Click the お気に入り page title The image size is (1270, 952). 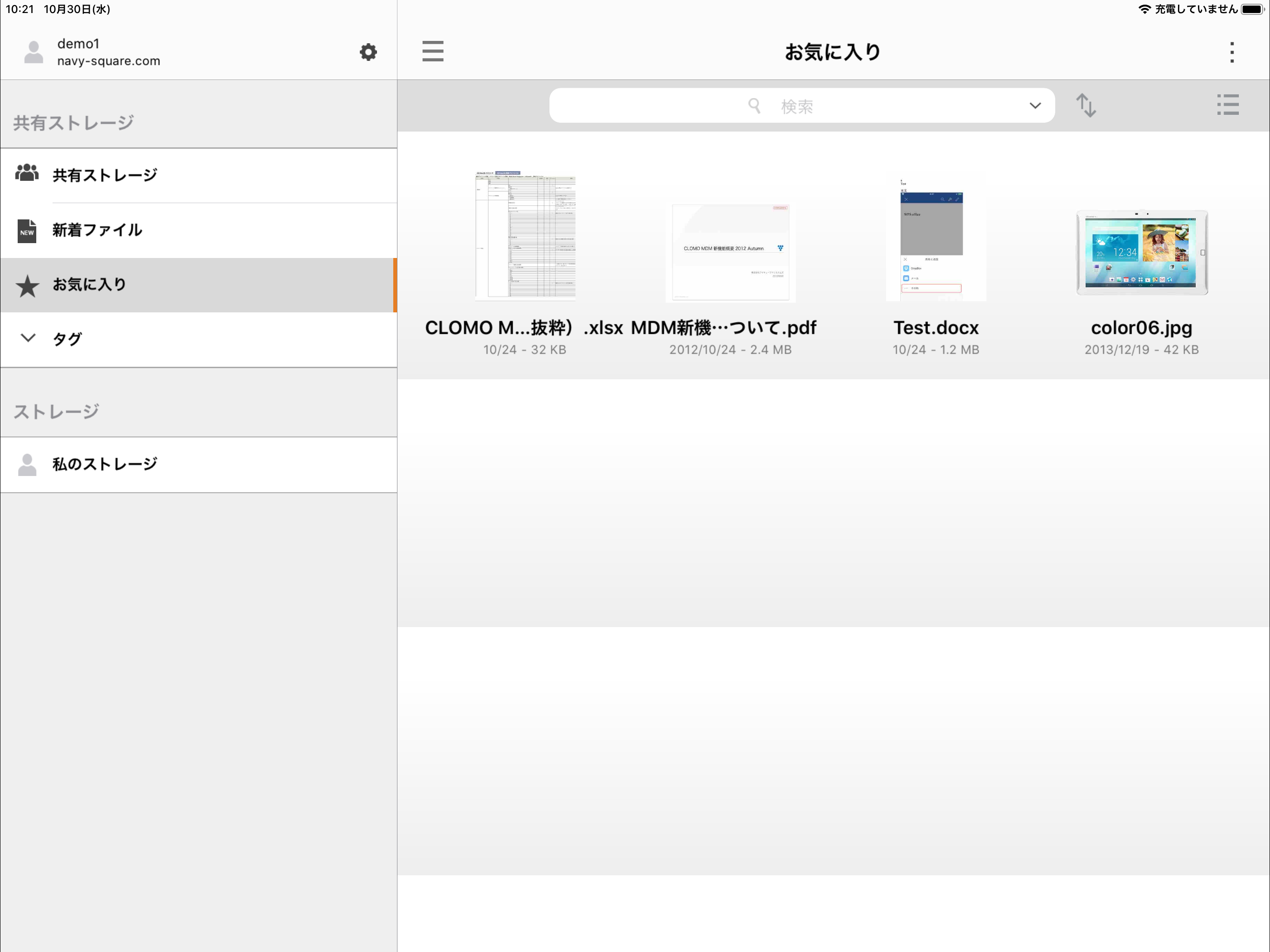833,52
